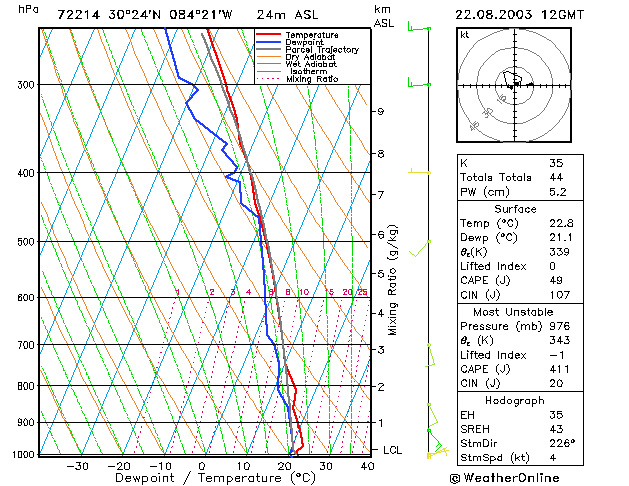The image size is (629, 486).
Task: Select the 'Wet Adiabat' legend label
Action: pos(311,64)
